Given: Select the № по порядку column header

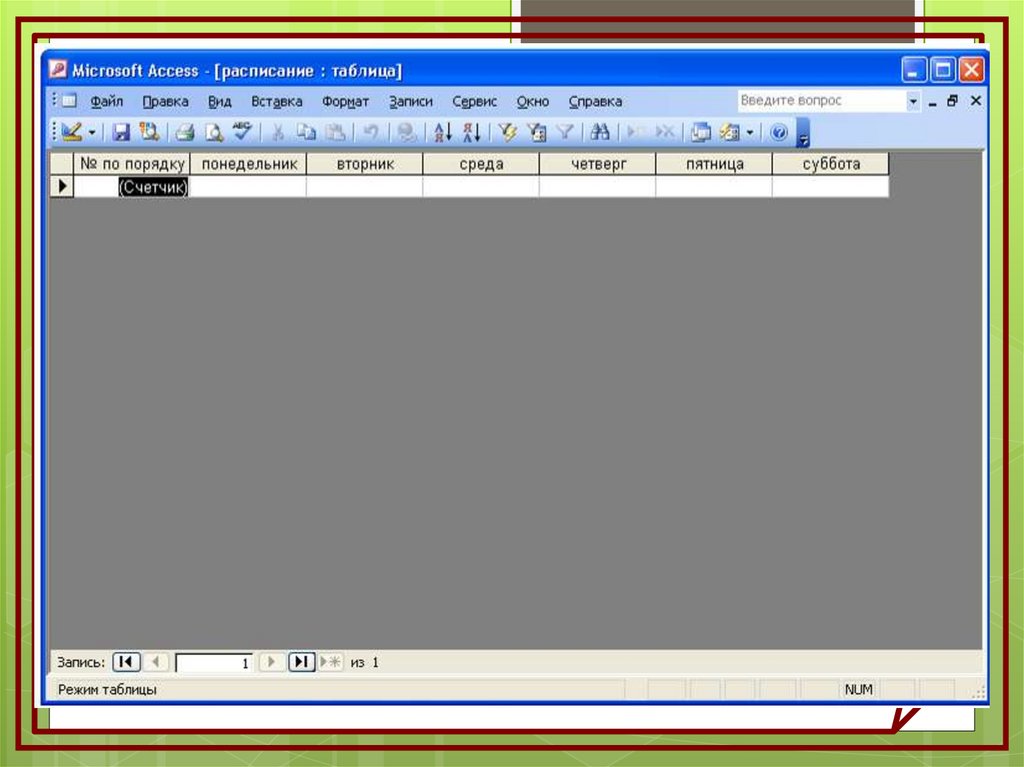Looking at the screenshot, I should [x=132, y=164].
